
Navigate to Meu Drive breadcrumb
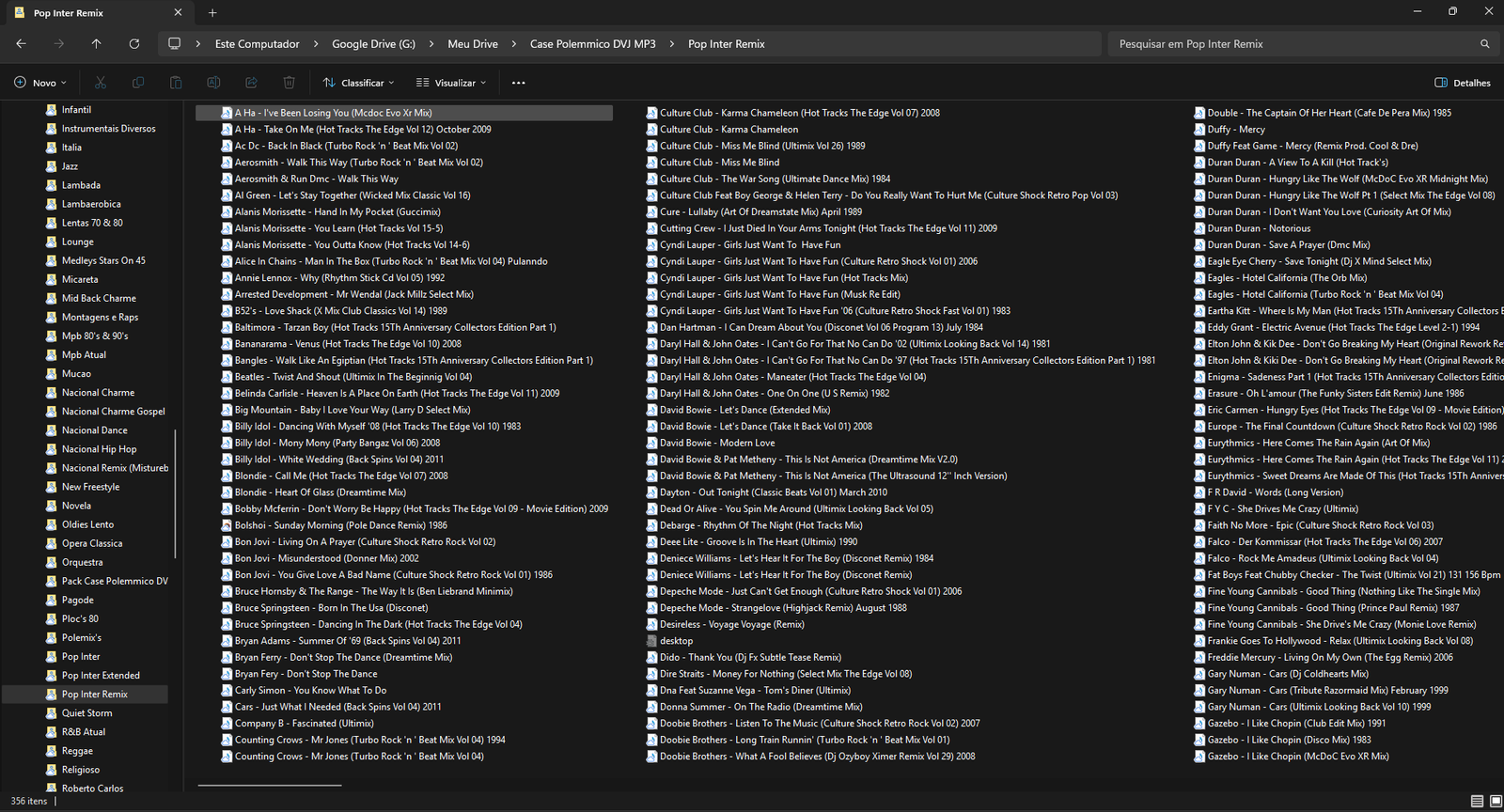coord(473,44)
